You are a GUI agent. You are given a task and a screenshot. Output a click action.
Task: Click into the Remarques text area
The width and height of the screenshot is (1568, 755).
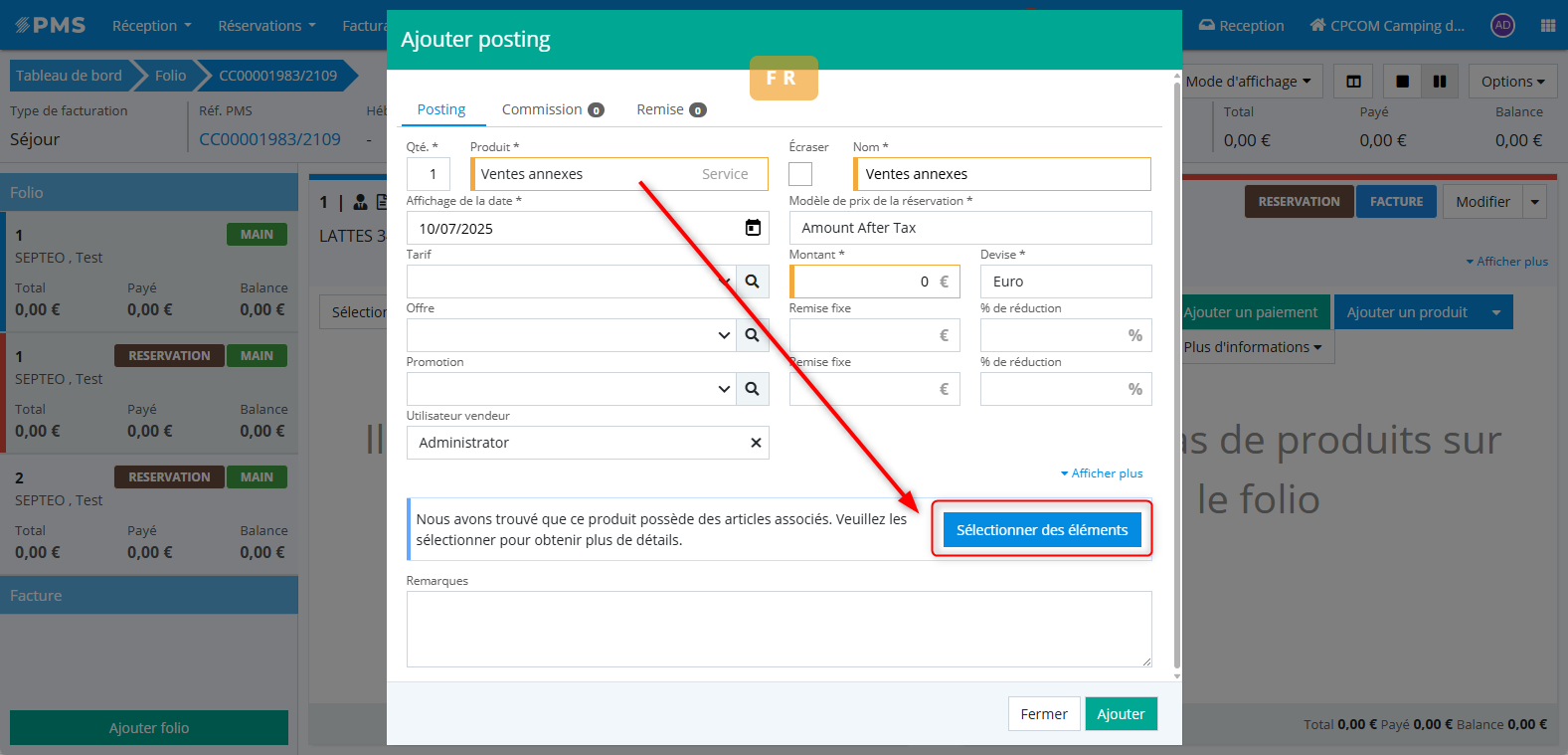tap(779, 629)
